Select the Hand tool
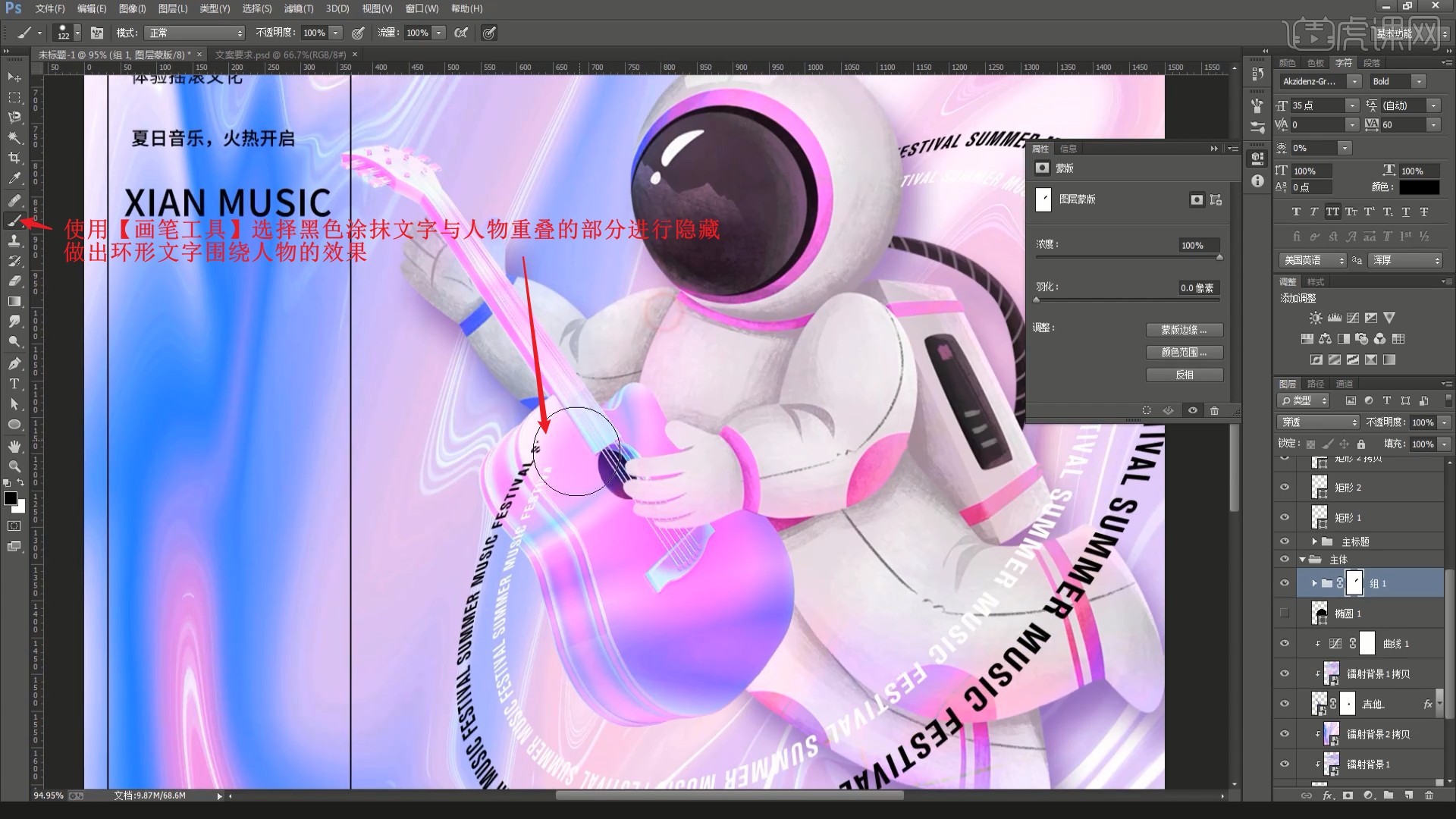 click(14, 446)
